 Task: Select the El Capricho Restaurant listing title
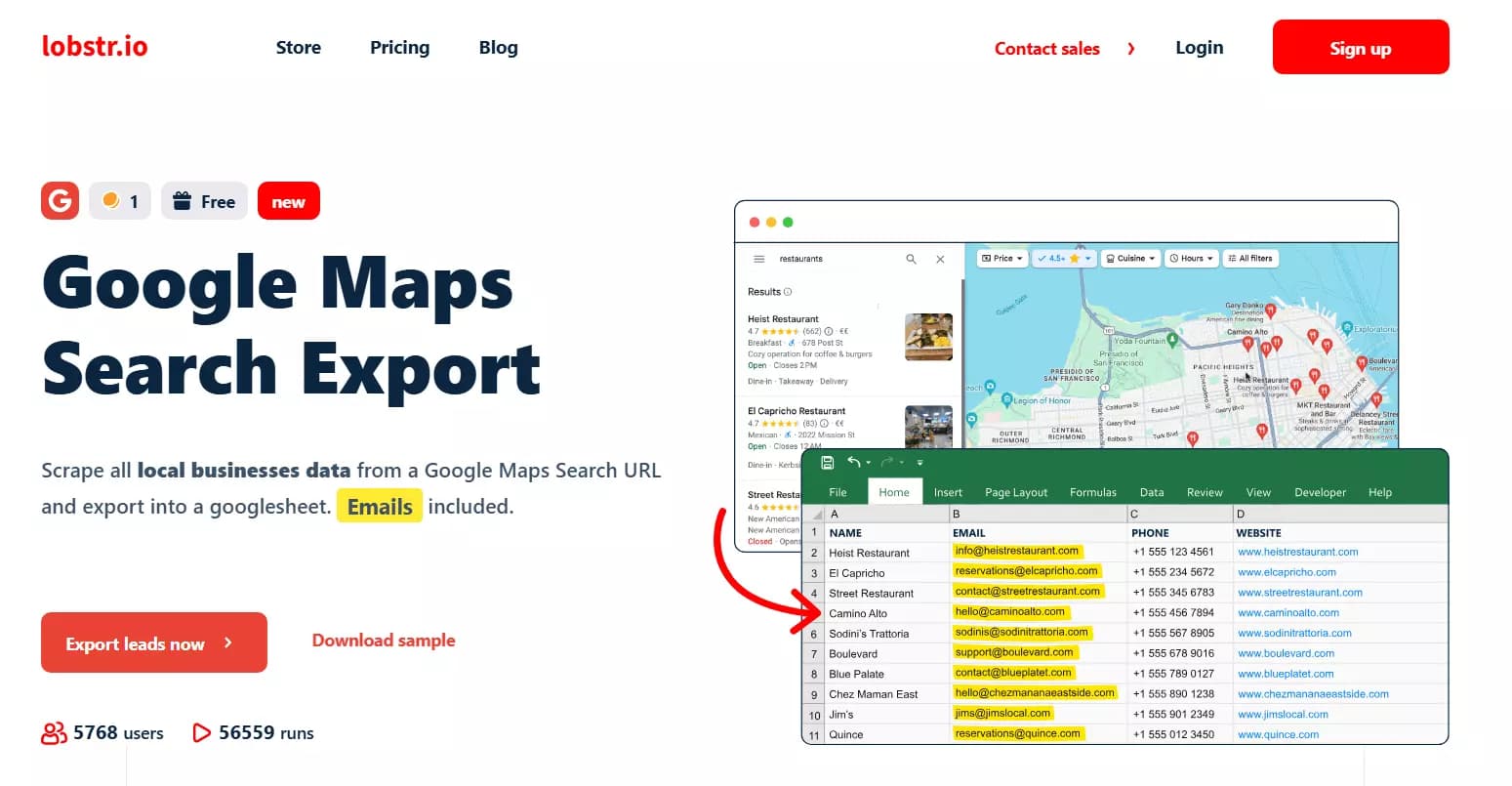(x=797, y=411)
